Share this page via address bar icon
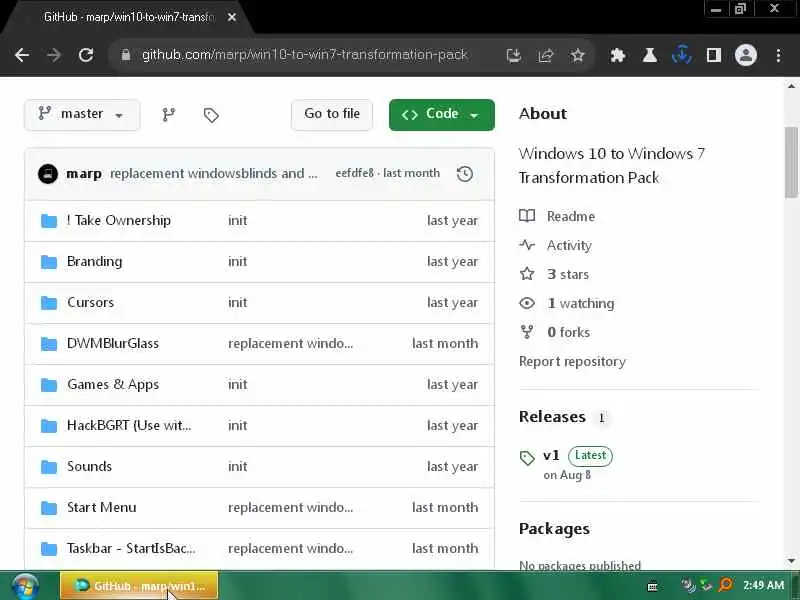This screenshot has height=600, width=800. tap(545, 55)
